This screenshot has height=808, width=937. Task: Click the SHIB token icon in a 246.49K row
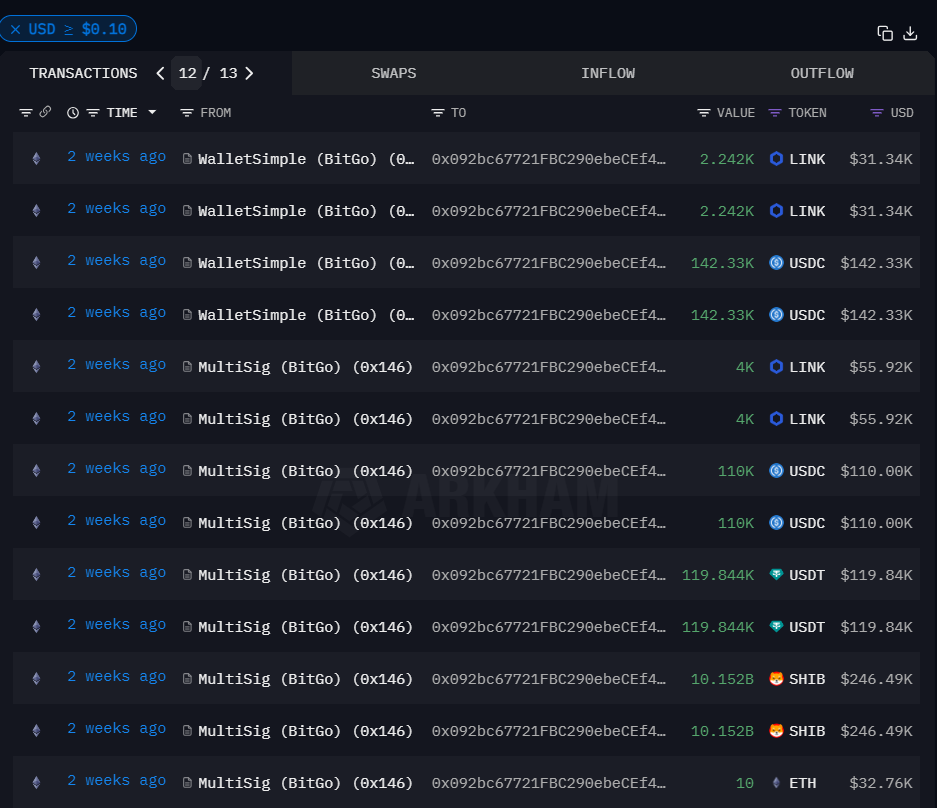[x=776, y=678]
